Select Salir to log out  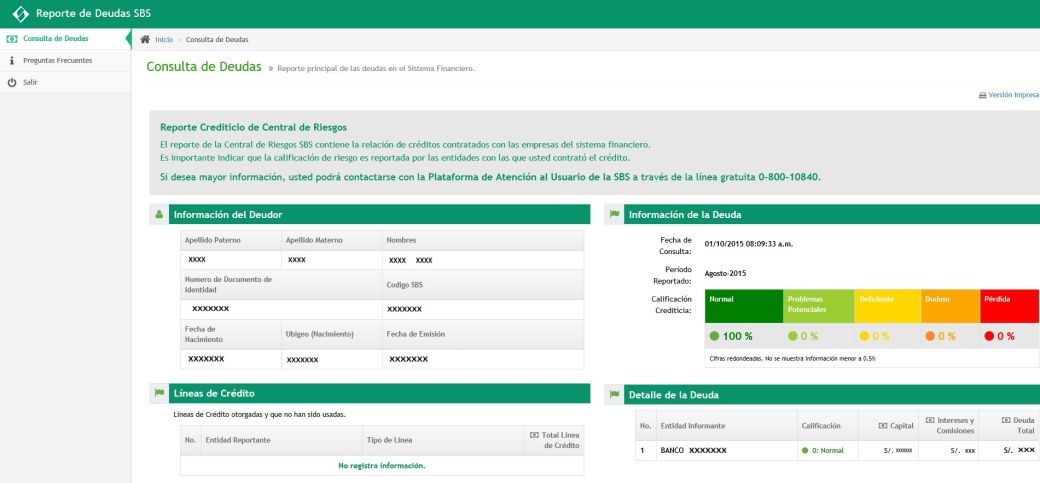tap(30, 82)
